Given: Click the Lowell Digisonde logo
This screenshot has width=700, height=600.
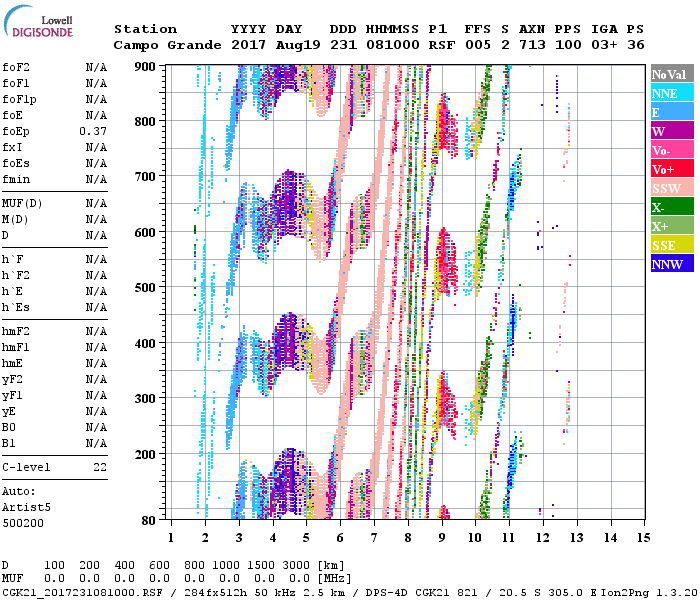Looking at the screenshot, I should pyautogui.click(x=38, y=22).
